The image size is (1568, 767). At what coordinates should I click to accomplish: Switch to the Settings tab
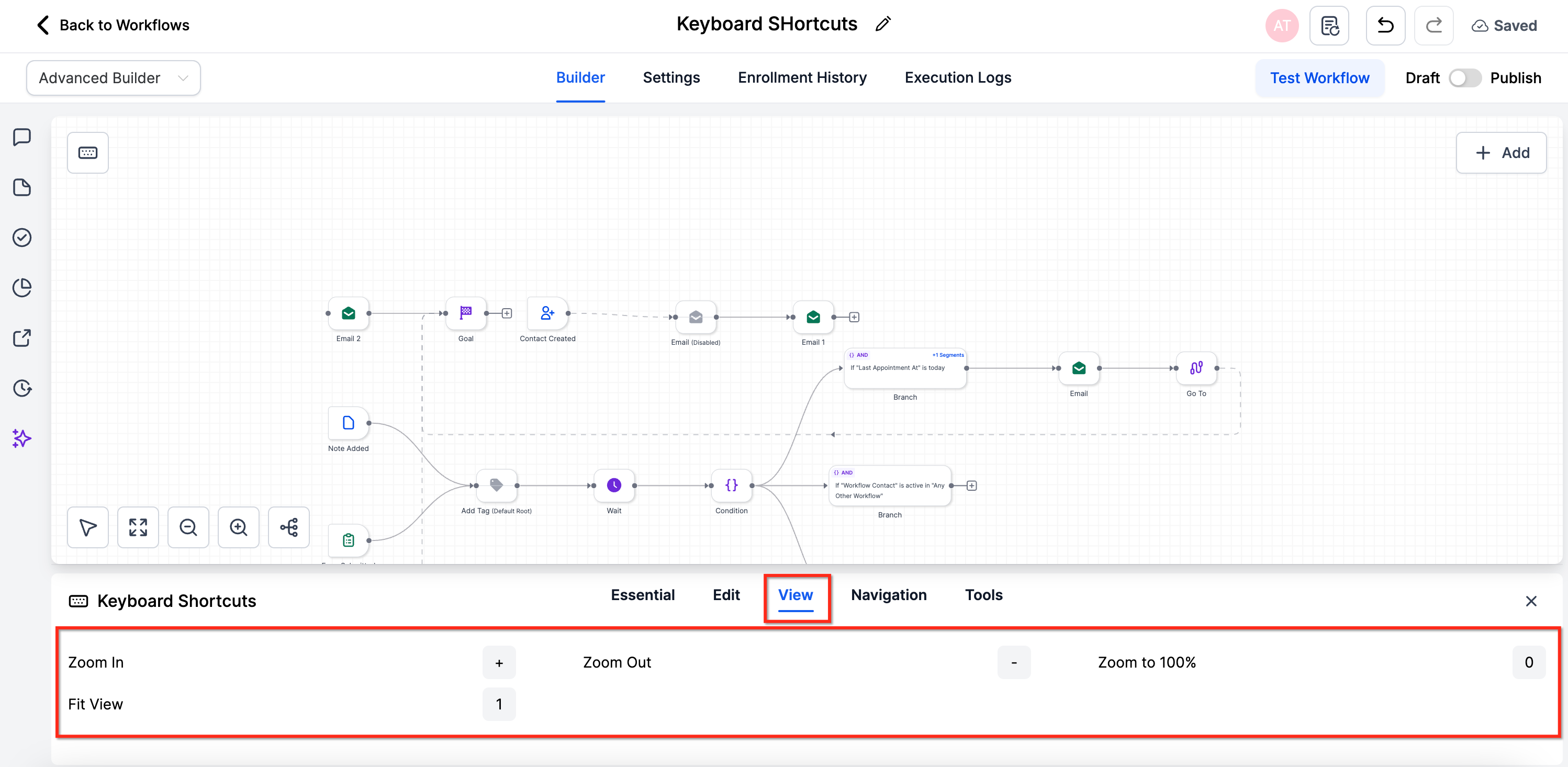671,78
